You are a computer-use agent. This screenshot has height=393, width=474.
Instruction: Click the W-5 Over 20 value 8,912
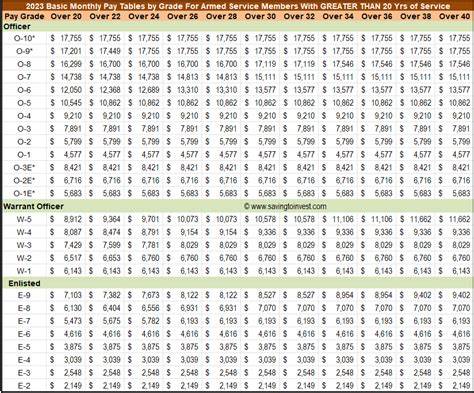(73, 220)
